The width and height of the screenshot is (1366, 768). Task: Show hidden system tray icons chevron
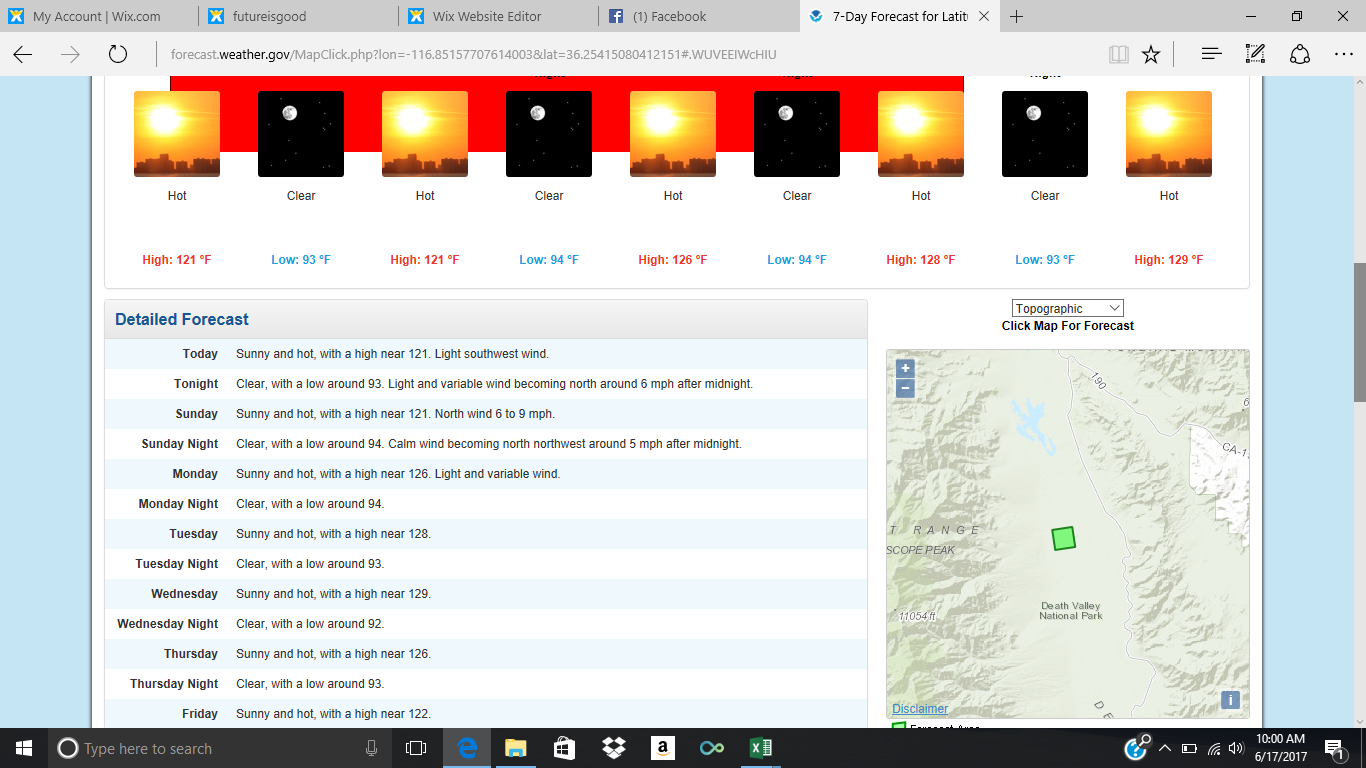click(1164, 748)
